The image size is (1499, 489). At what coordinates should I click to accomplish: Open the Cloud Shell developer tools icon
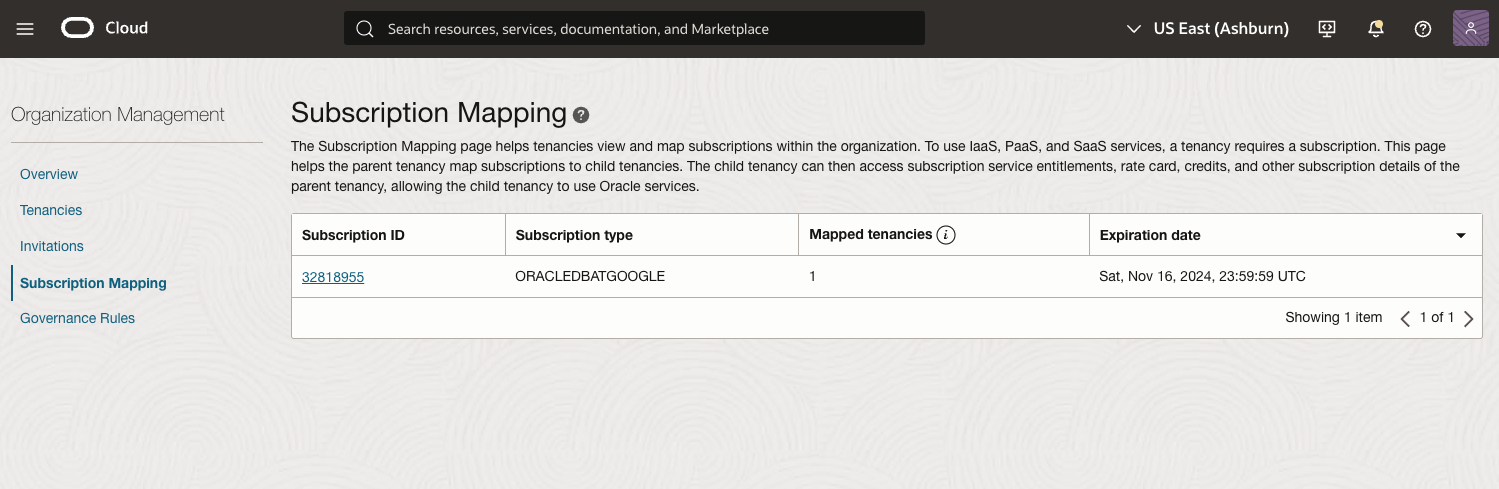[1327, 29]
